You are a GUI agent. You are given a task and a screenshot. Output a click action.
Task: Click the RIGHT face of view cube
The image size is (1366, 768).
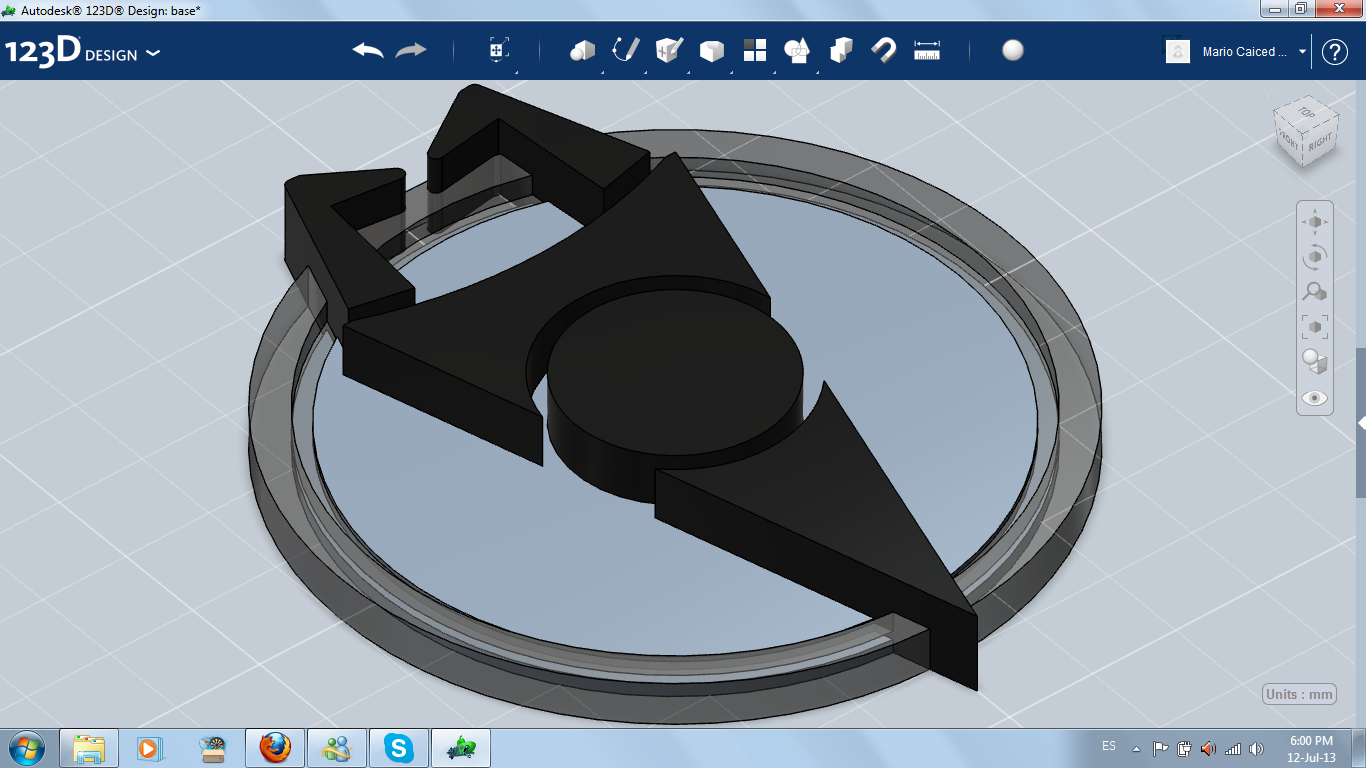(x=1320, y=144)
